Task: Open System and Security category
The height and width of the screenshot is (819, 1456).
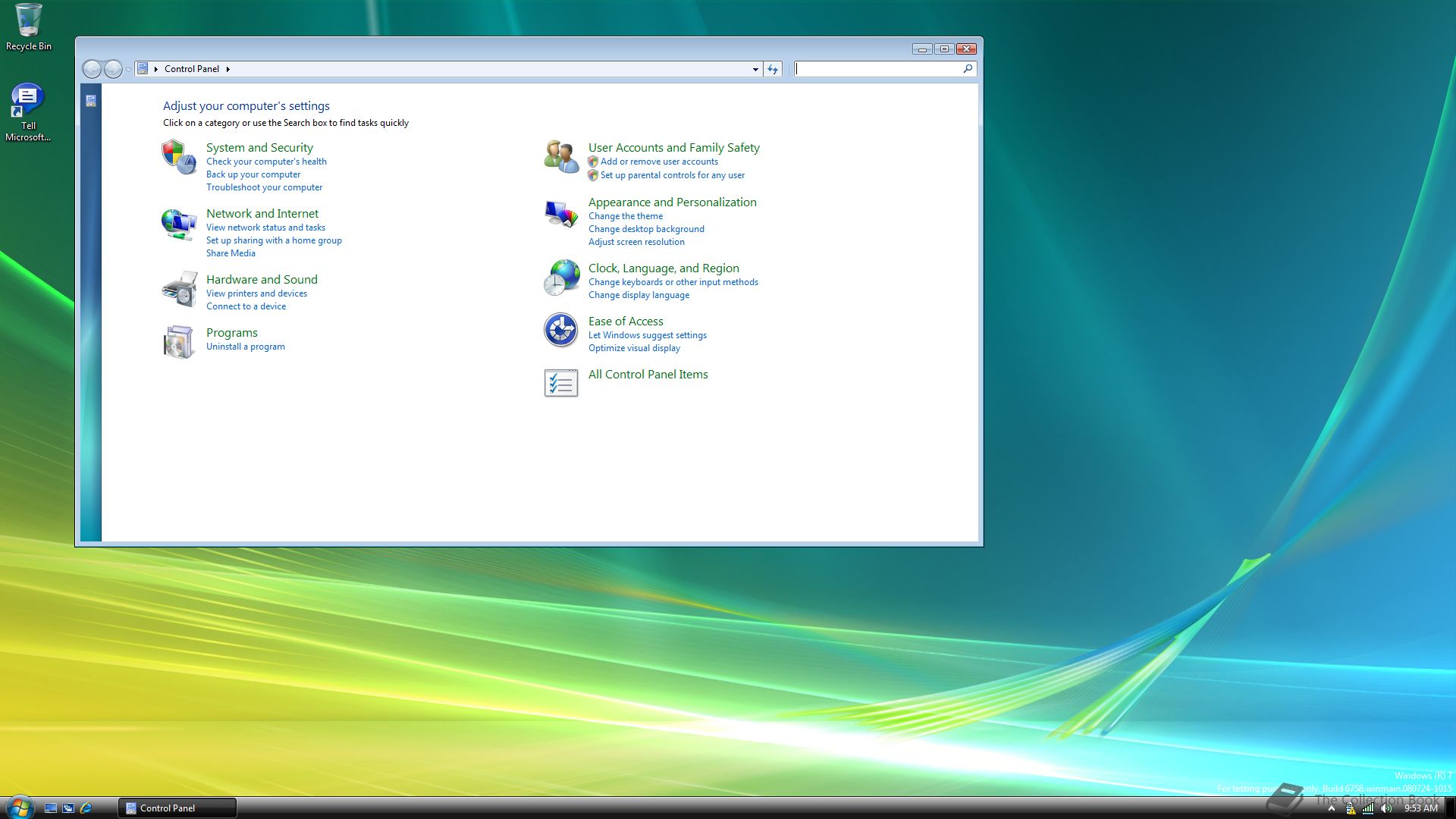Action: pyautogui.click(x=259, y=148)
